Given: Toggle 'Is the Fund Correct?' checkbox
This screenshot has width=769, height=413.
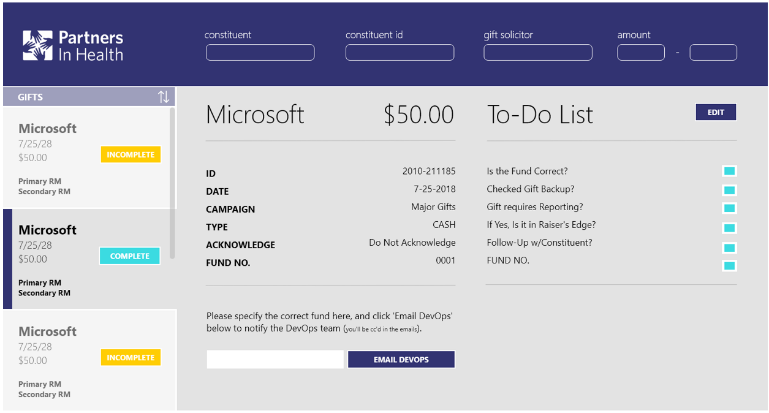Looking at the screenshot, I should (729, 171).
